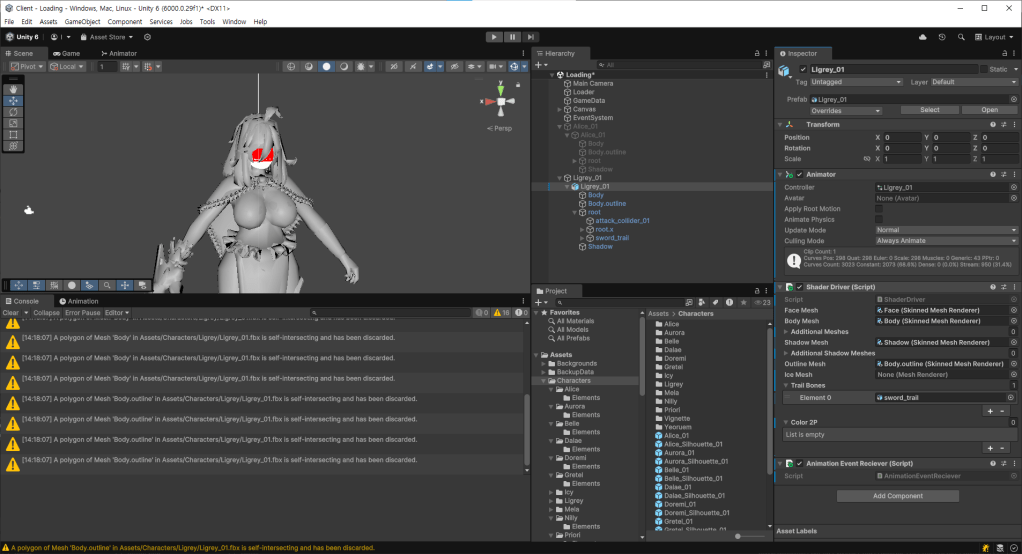Select attack_collider_01 in the Hierarchy
Viewport: 1022px width, 554px height.
[622, 220]
